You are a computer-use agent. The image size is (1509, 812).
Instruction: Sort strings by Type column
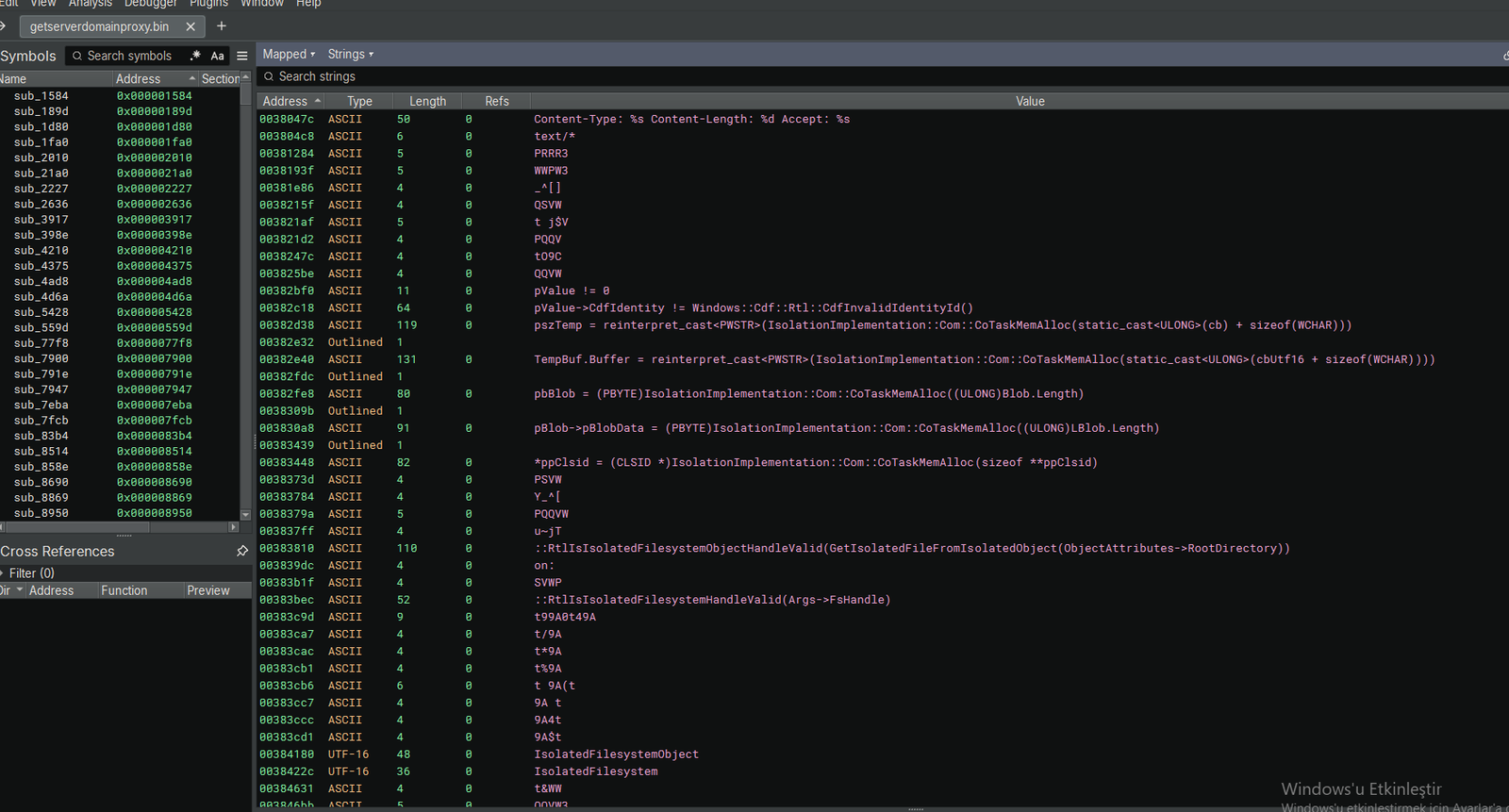pyautogui.click(x=359, y=101)
